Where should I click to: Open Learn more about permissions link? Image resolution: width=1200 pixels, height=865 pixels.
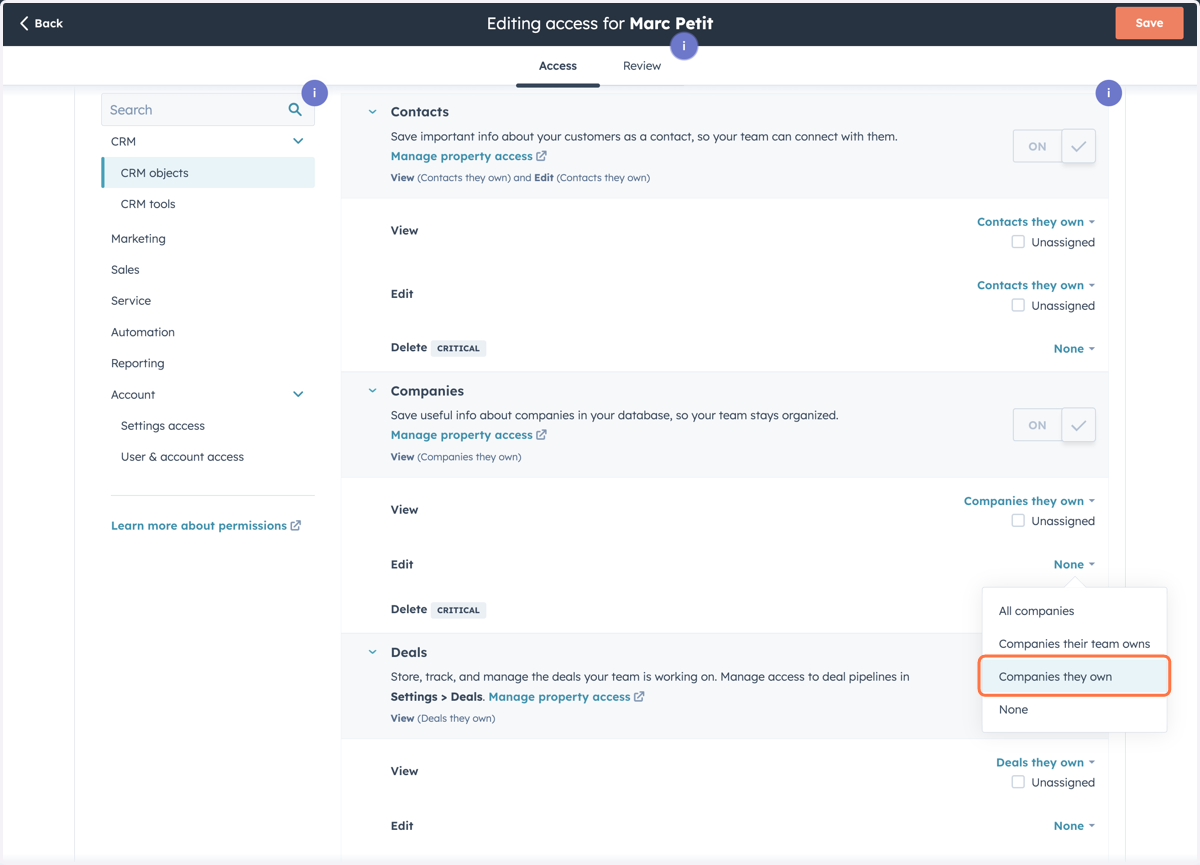(x=199, y=526)
